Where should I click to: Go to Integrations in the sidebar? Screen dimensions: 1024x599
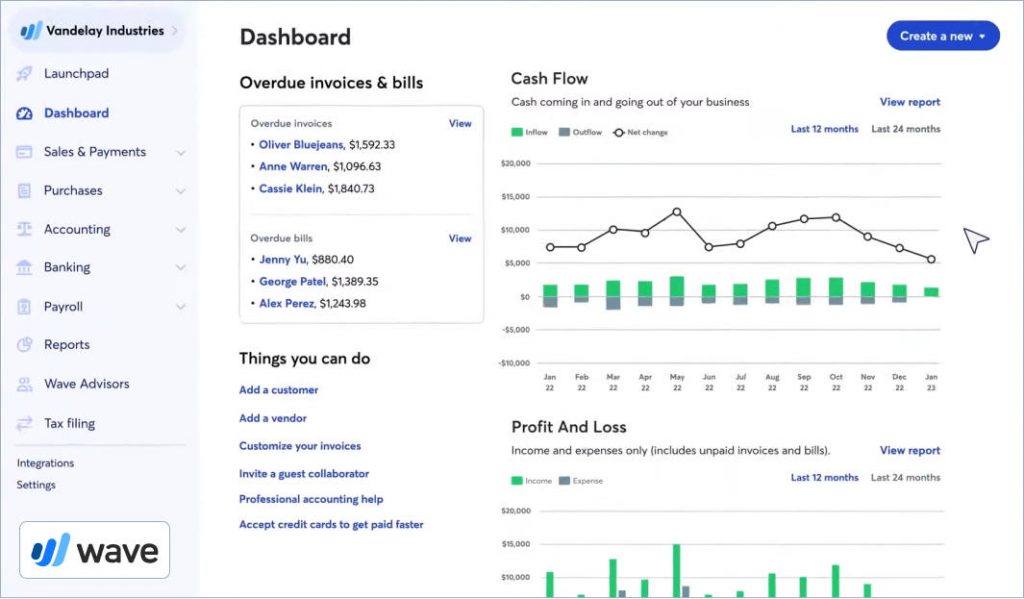[x=45, y=463]
